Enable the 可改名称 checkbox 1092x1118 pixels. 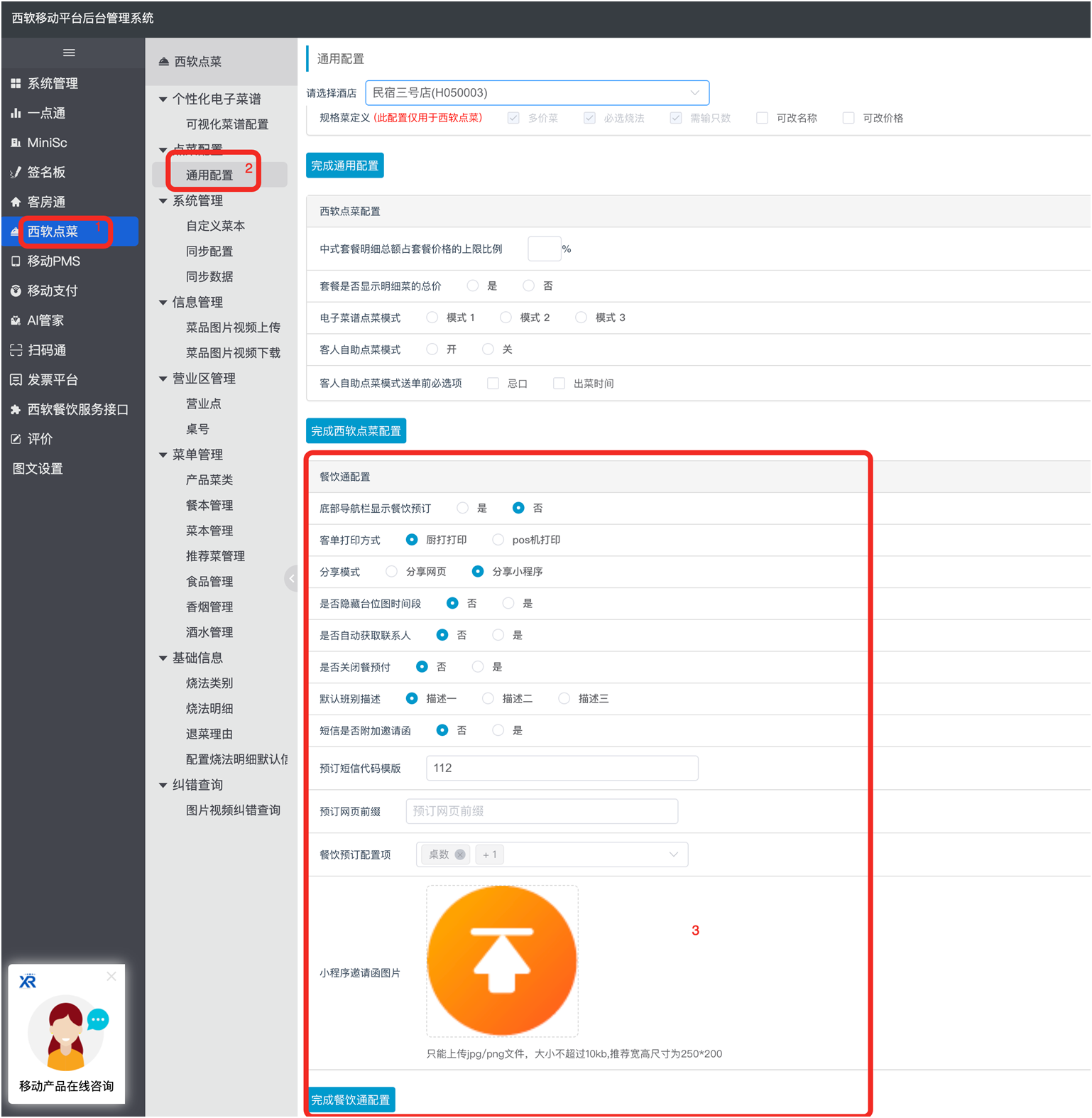point(762,118)
